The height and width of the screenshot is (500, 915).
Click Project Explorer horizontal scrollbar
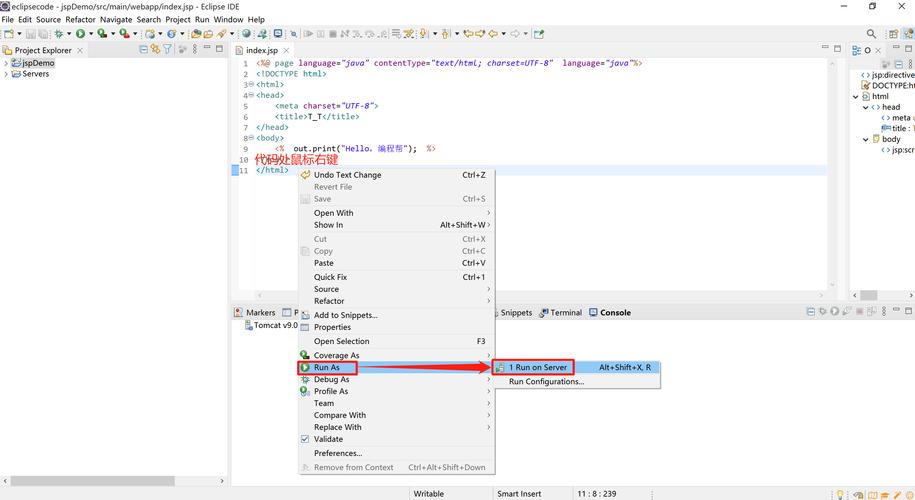[x=92, y=481]
